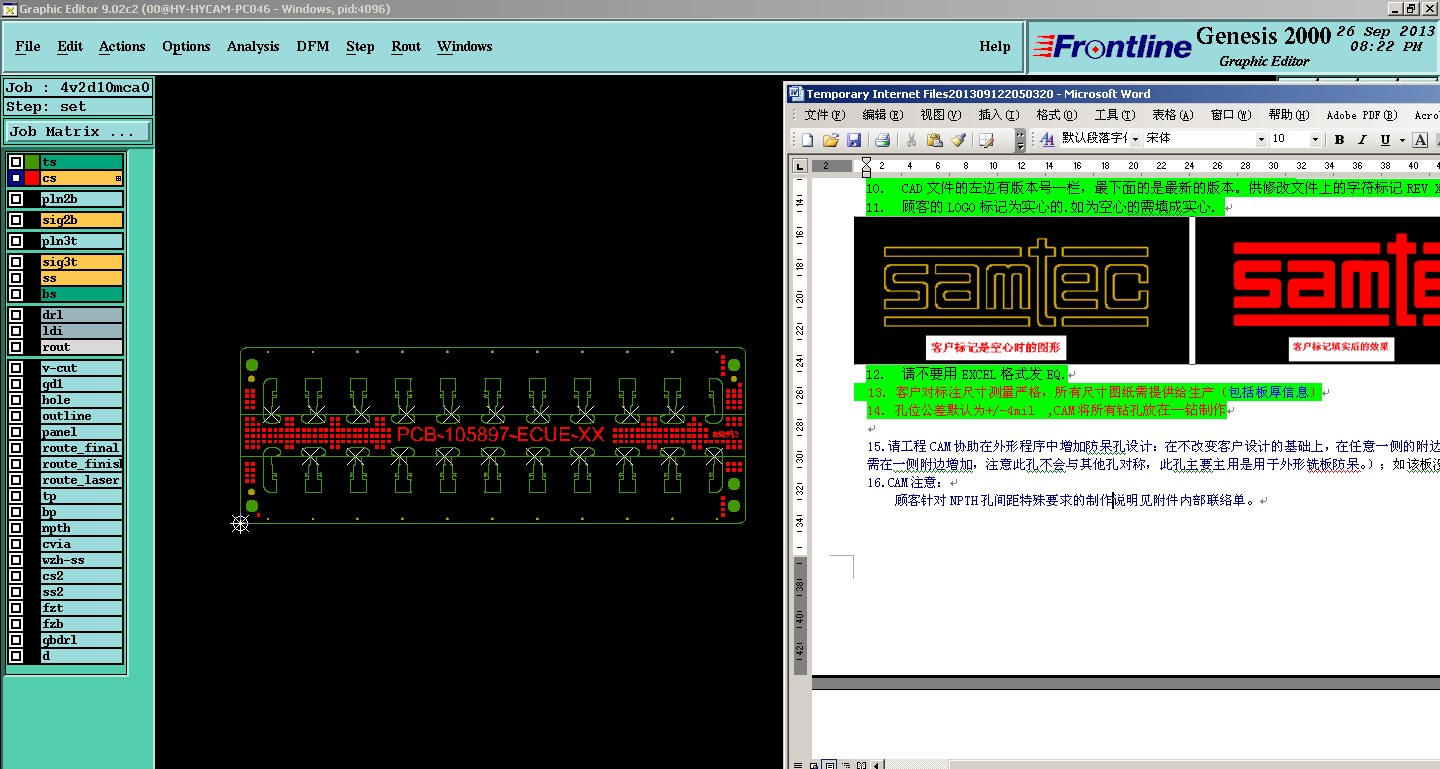
Task: Expand Word toolbar options overflow arrow
Action: point(1020,140)
